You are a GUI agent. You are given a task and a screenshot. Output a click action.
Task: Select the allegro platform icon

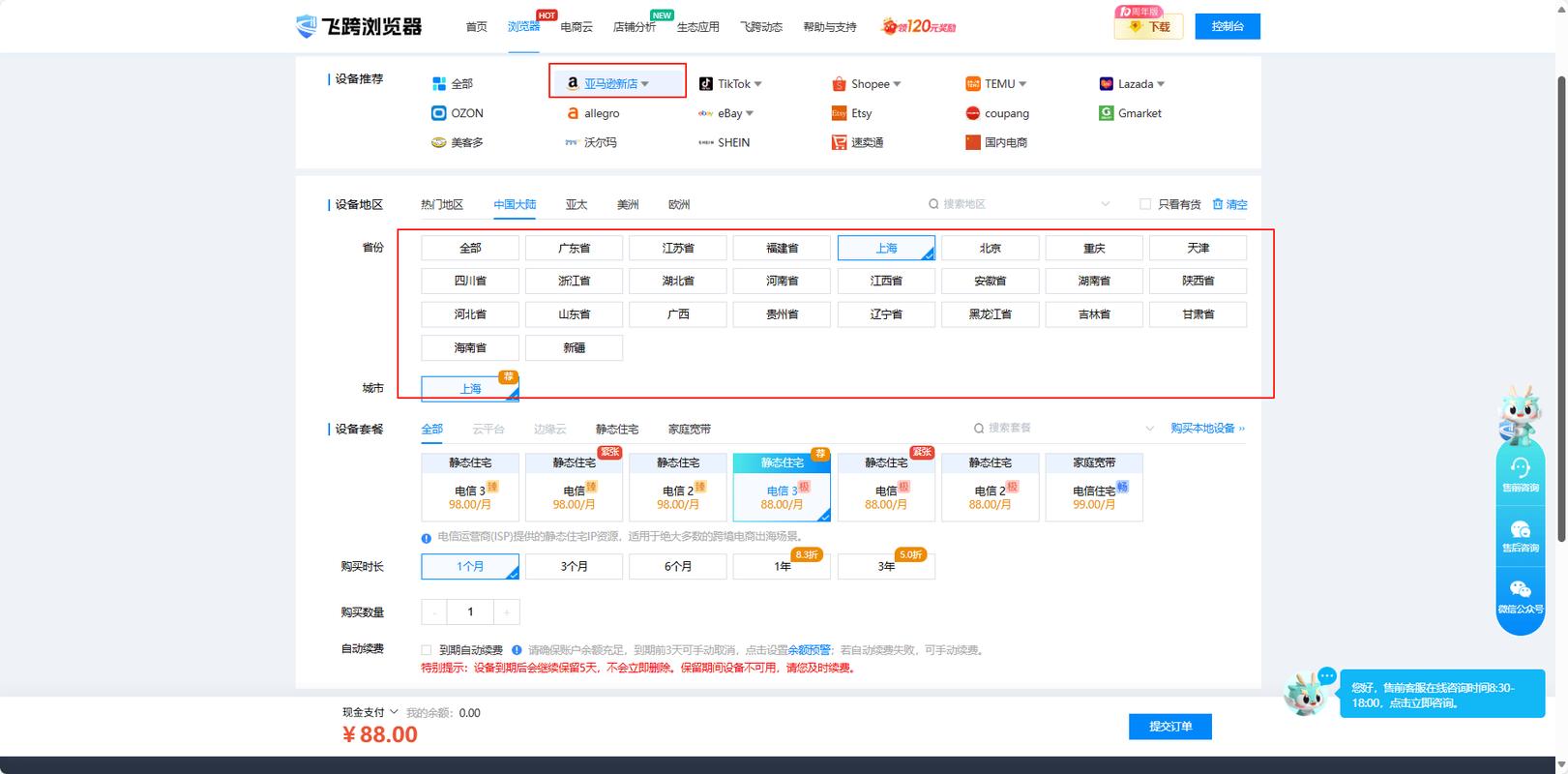coord(573,113)
